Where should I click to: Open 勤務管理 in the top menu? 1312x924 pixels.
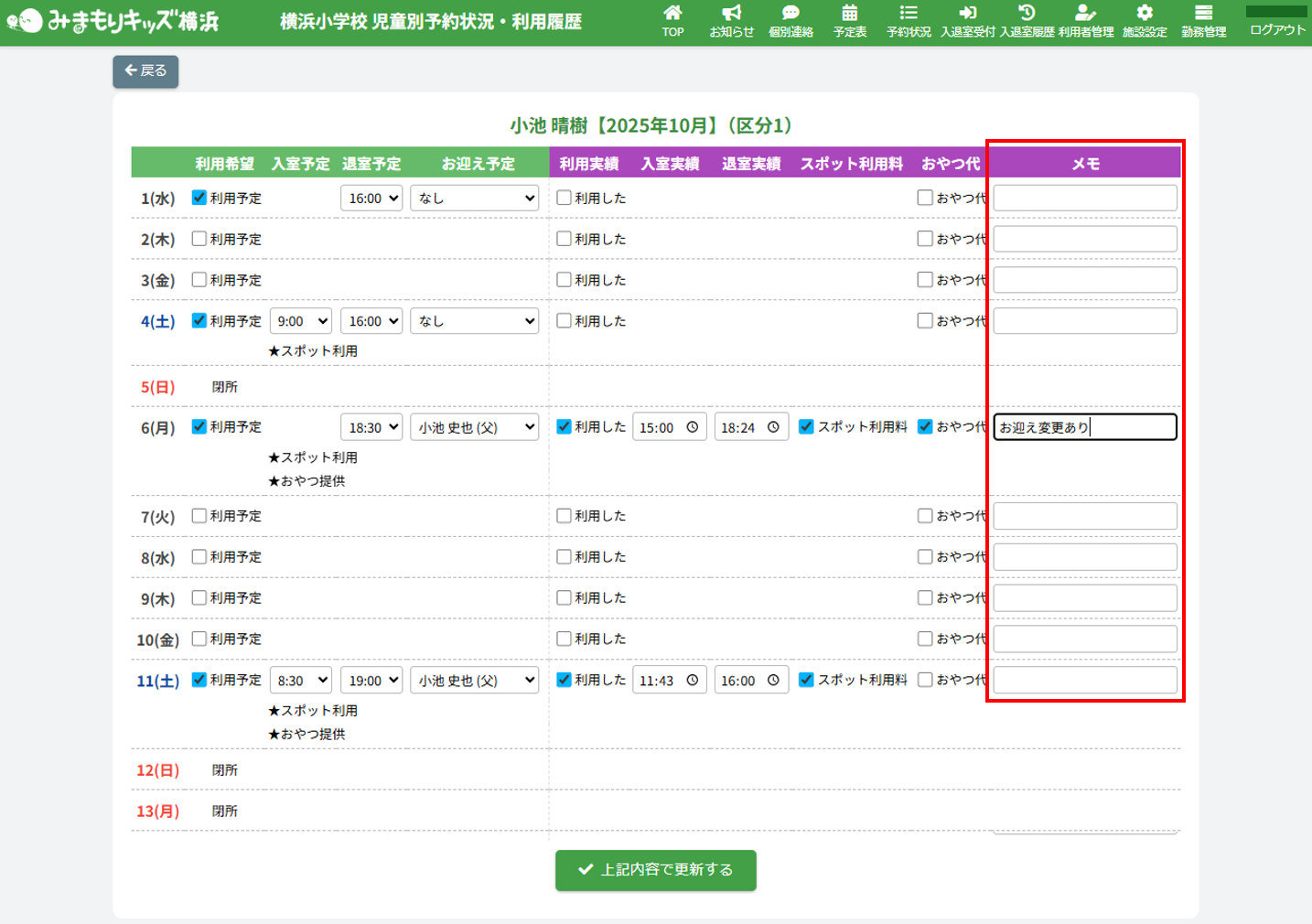coord(1203,20)
